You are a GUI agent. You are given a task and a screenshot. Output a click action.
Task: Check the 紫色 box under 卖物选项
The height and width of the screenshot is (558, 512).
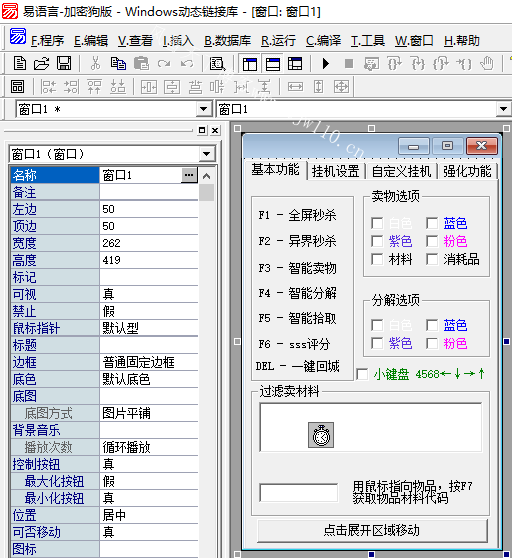377,241
